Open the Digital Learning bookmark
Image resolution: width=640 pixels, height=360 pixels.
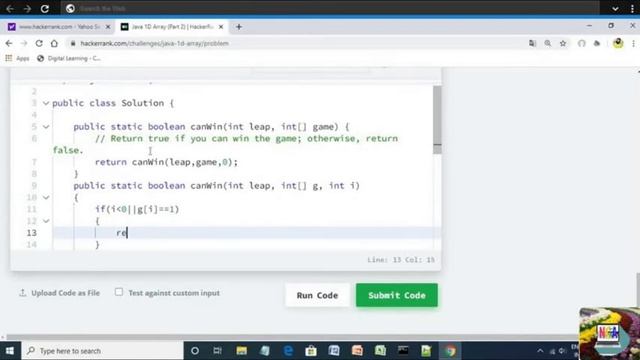pos(69,58)
